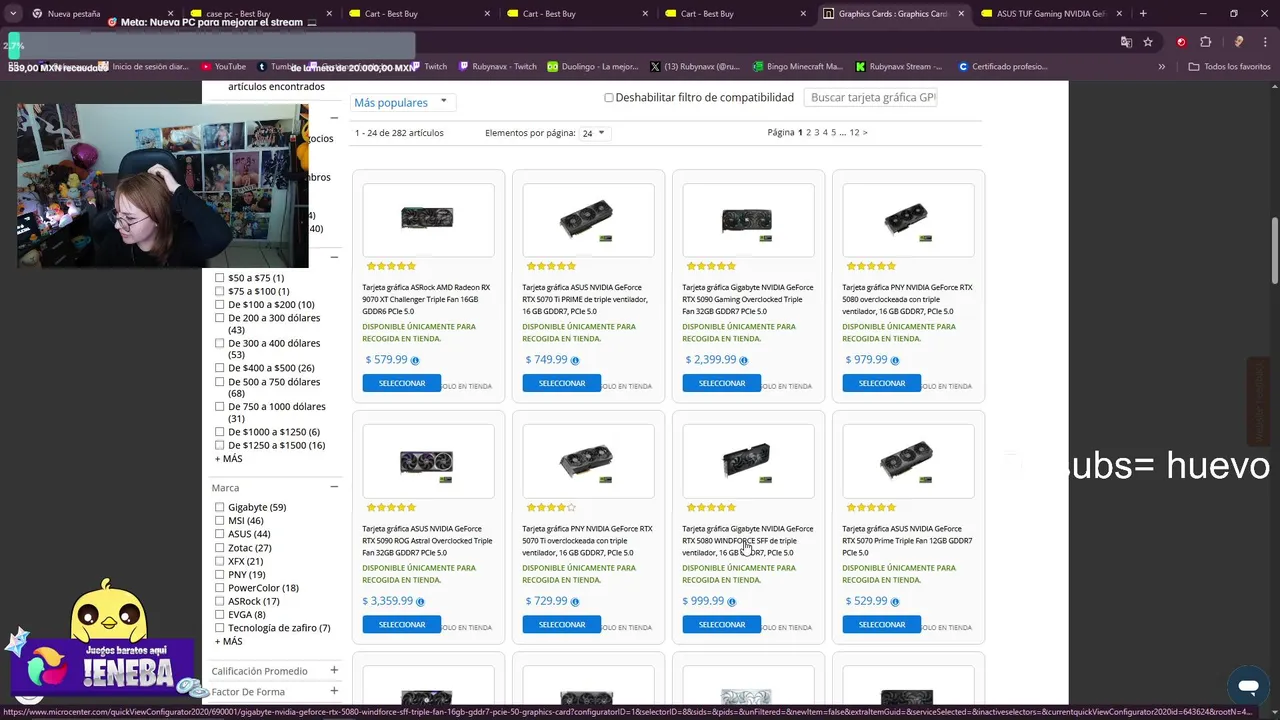
Task: Open Rubynavx Twitch bookmark
Action: (x=498, y=67)
